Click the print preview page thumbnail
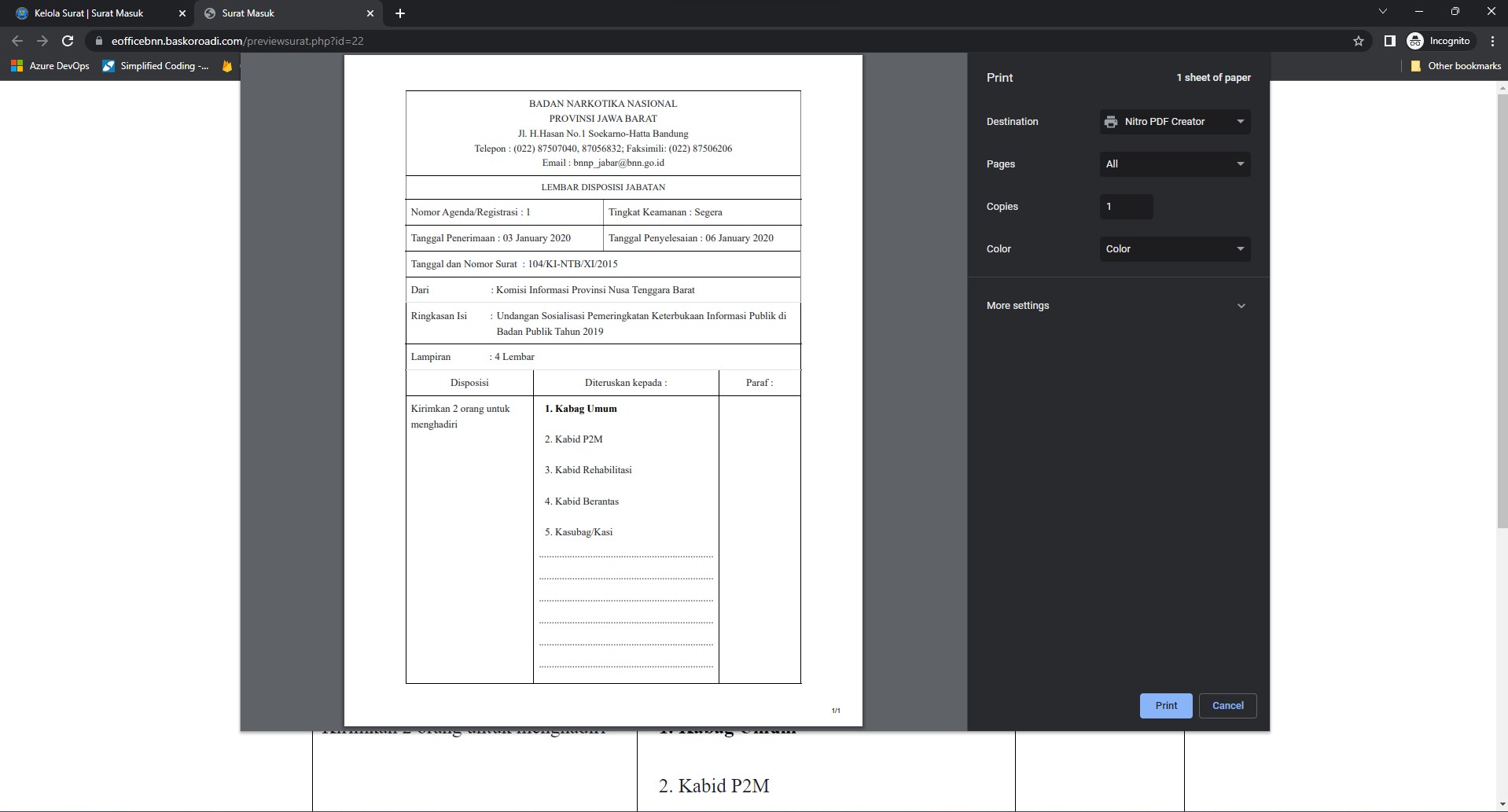The image size is (1508, 812). 603,391
